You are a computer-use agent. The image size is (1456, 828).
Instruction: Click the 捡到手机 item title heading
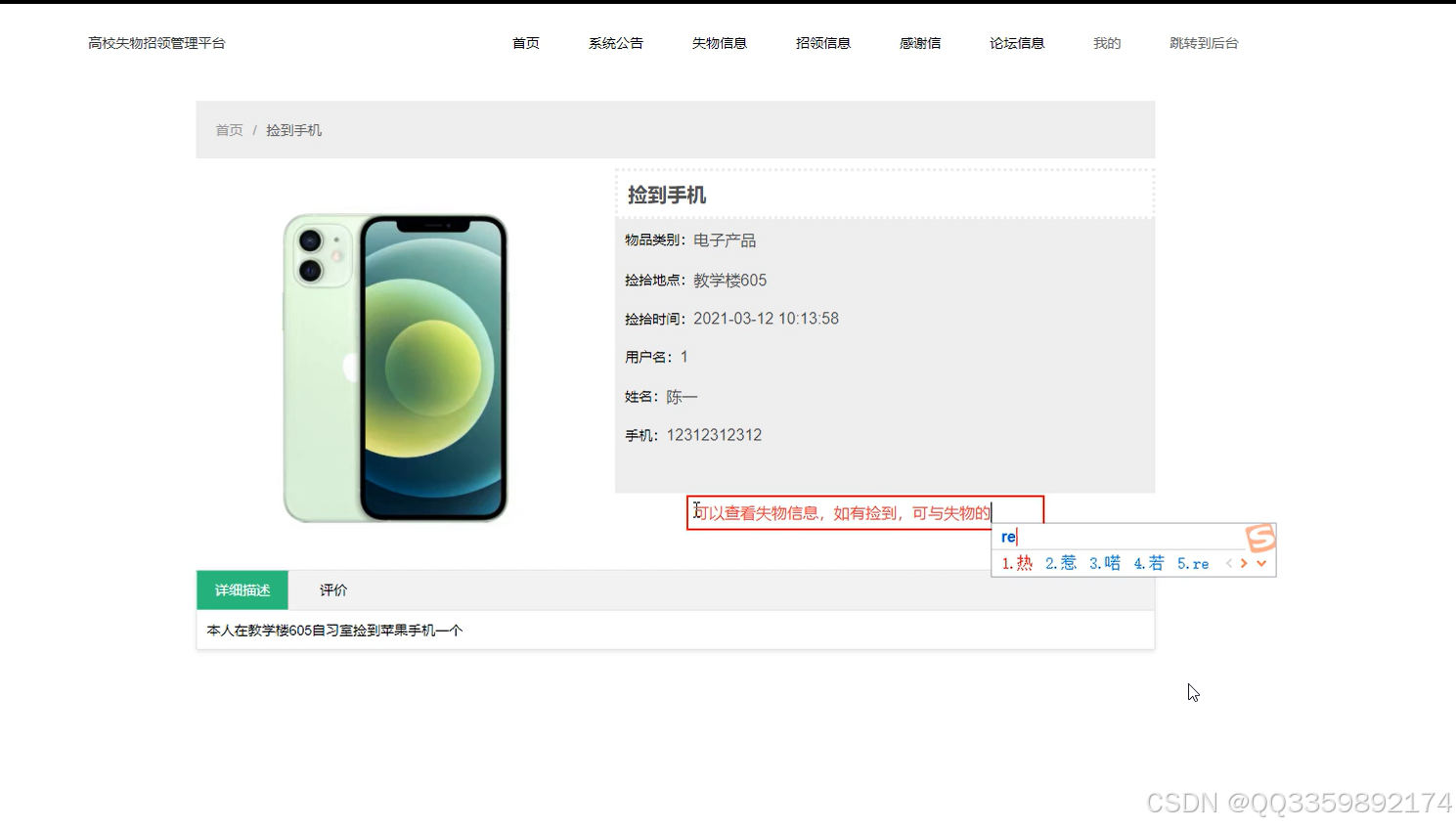667,196
